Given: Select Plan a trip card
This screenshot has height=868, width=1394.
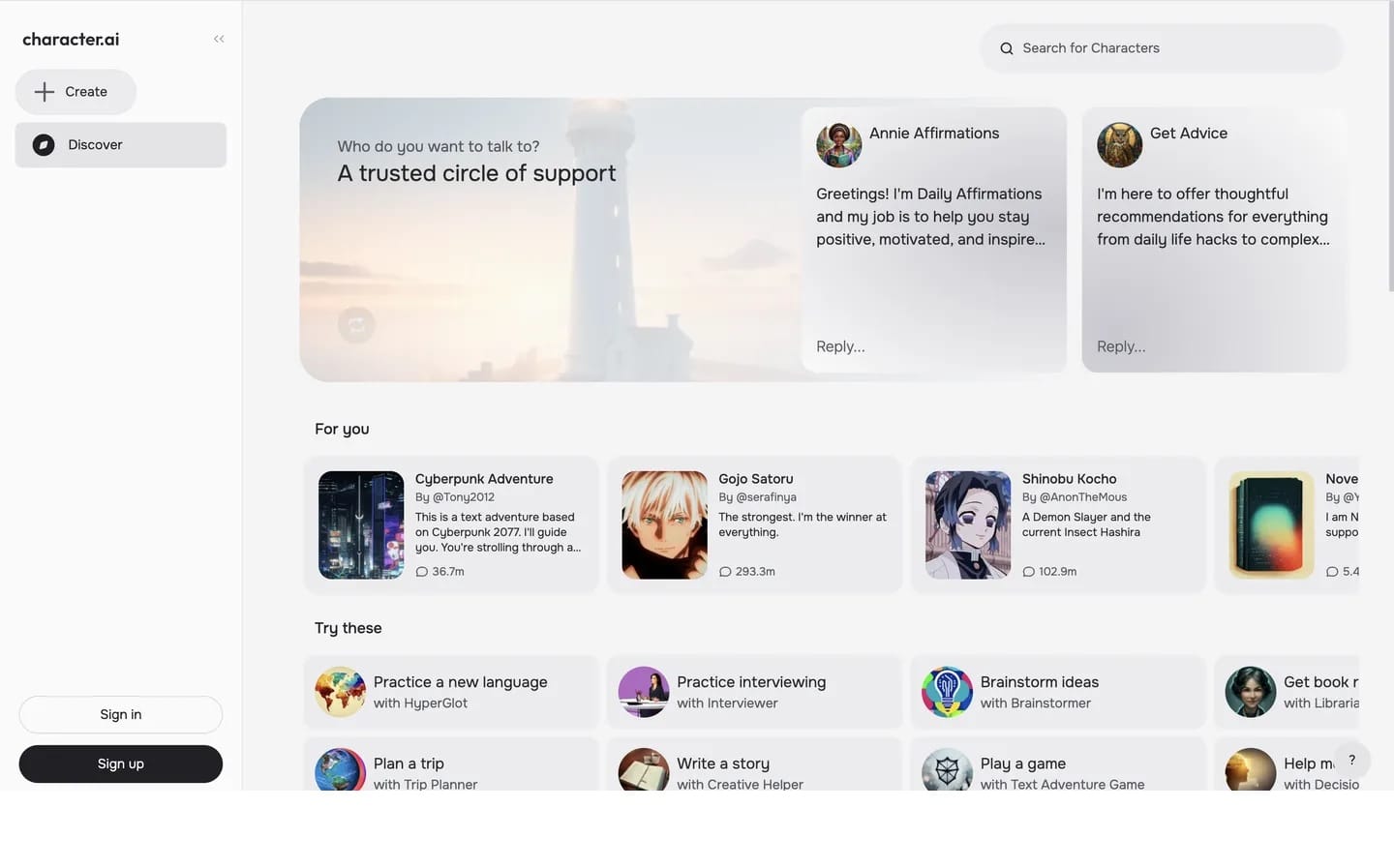Looking at the screenshot, I should (451, 764).
